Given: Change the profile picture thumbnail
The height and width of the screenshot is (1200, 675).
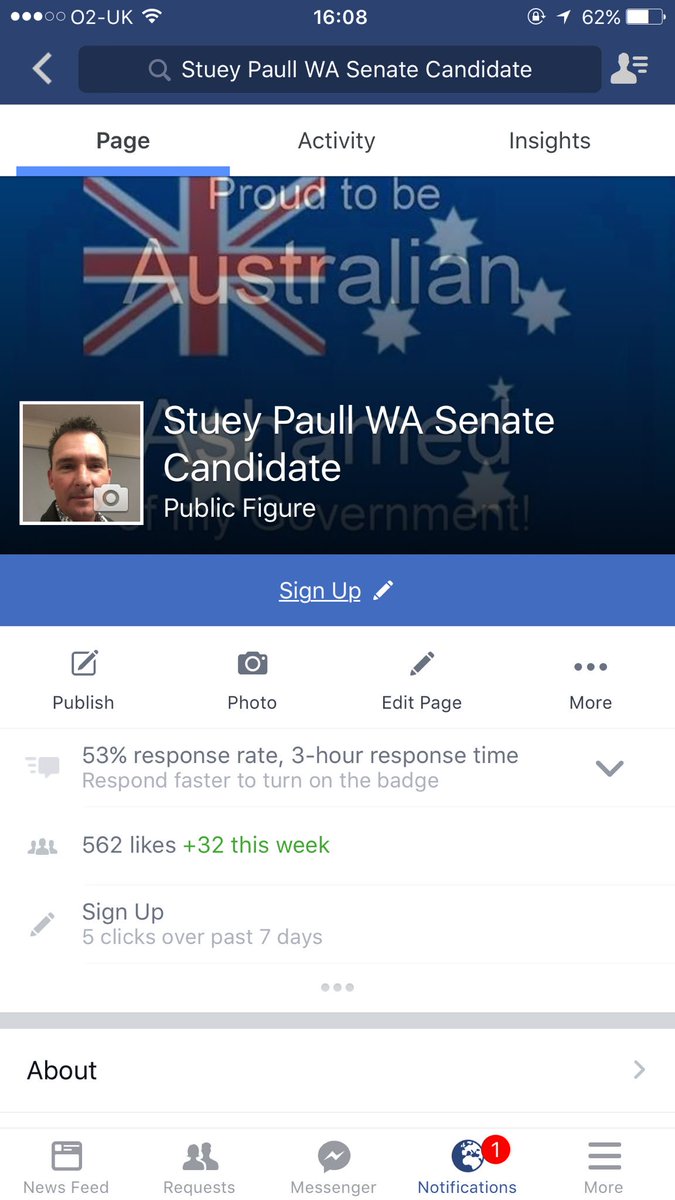Looking at the screenshot, I should (x=82, y=463).
